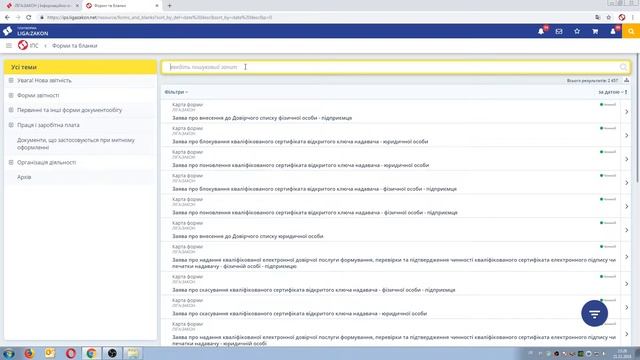Select Документи, що застосовуються при митному оформленні

pos(76,144)
